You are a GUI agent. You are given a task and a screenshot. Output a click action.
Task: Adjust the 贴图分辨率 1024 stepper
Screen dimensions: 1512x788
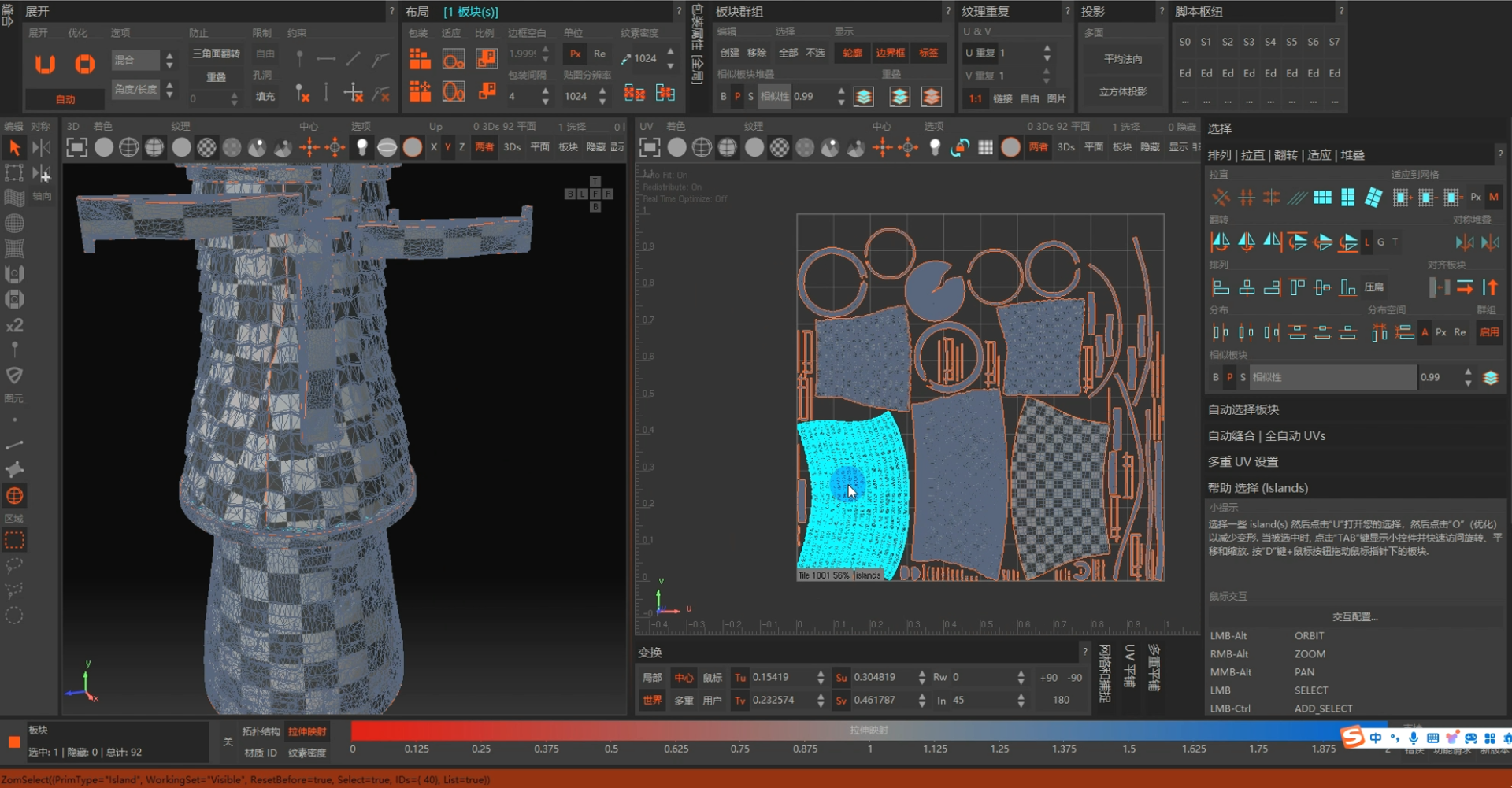(x=602, y=97)
